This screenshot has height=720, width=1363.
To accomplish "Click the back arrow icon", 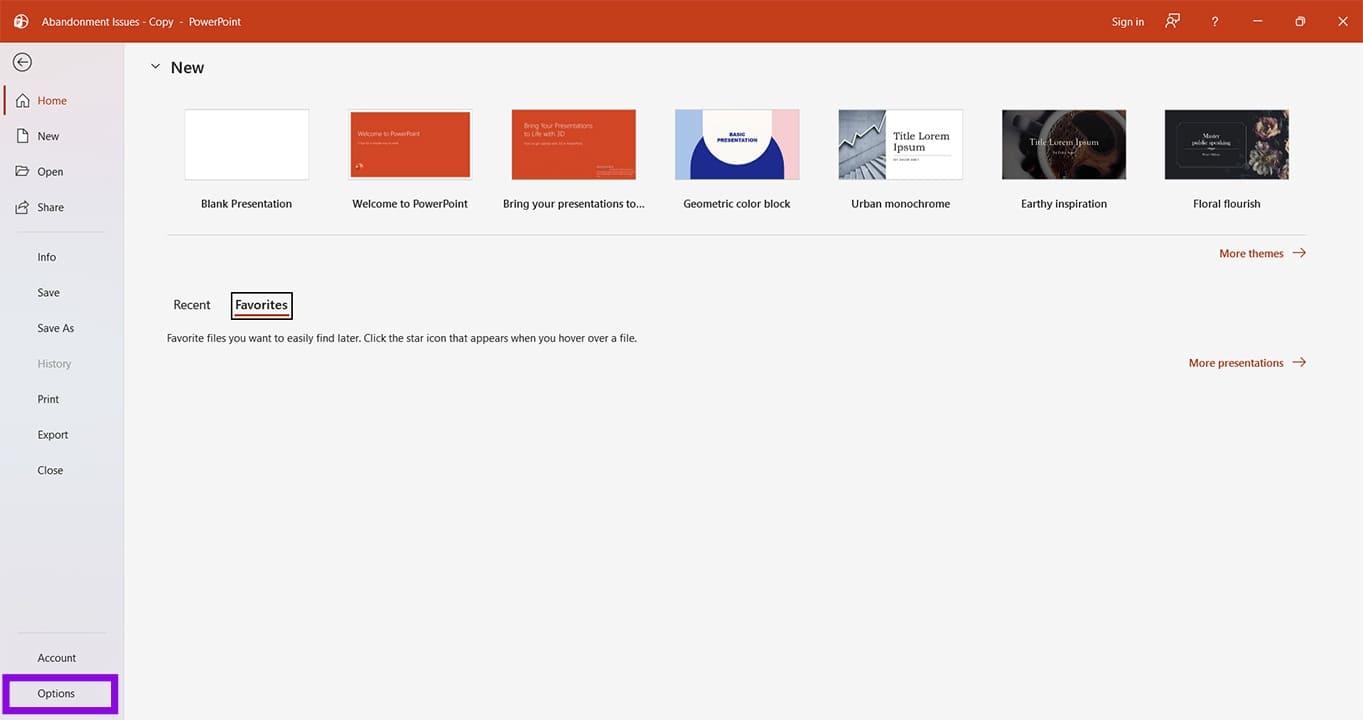I will 22,62.
